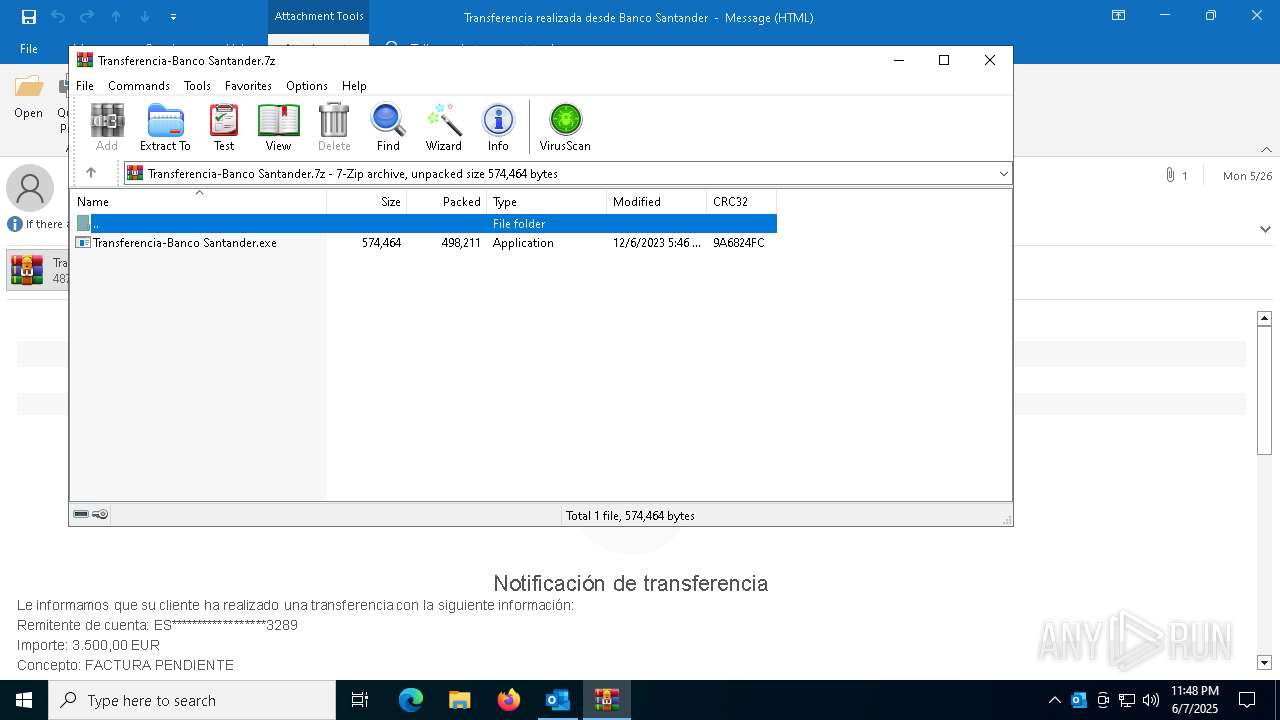Open Ribbon Display Options

point(1119,16)
